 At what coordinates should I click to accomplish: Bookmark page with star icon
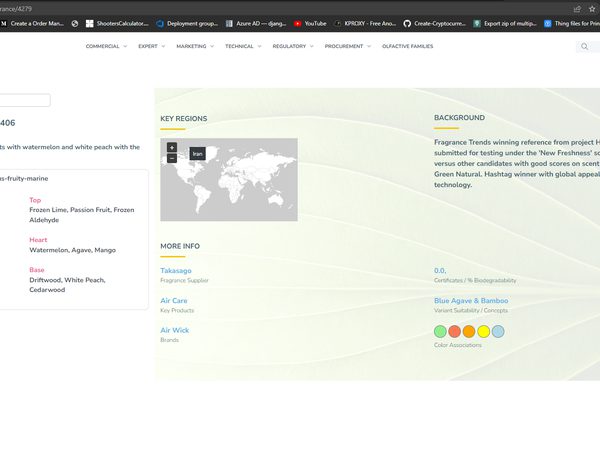[592, 8]
